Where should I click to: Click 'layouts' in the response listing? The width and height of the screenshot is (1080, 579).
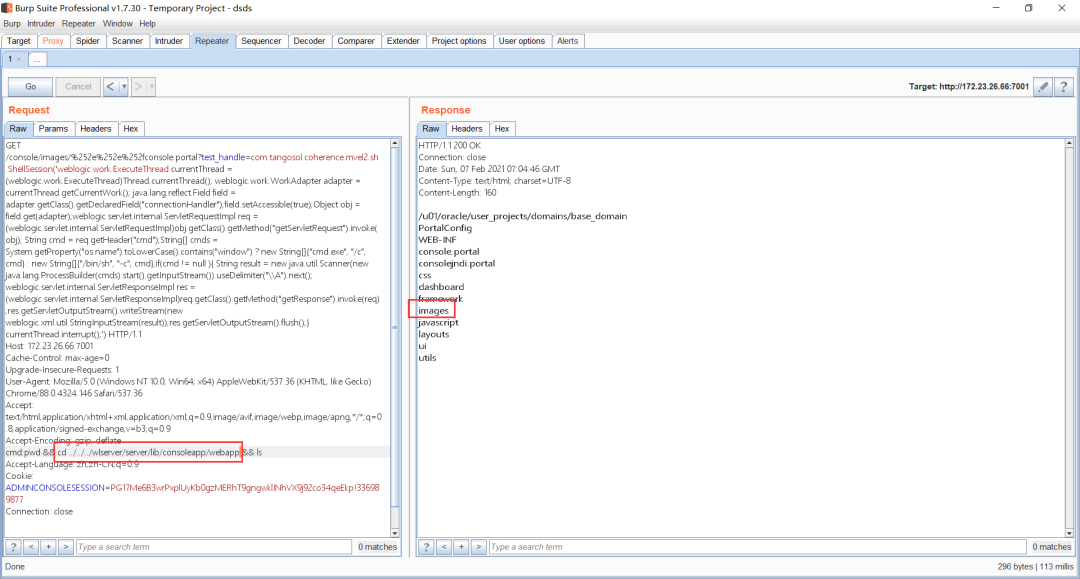click(433, 334)
